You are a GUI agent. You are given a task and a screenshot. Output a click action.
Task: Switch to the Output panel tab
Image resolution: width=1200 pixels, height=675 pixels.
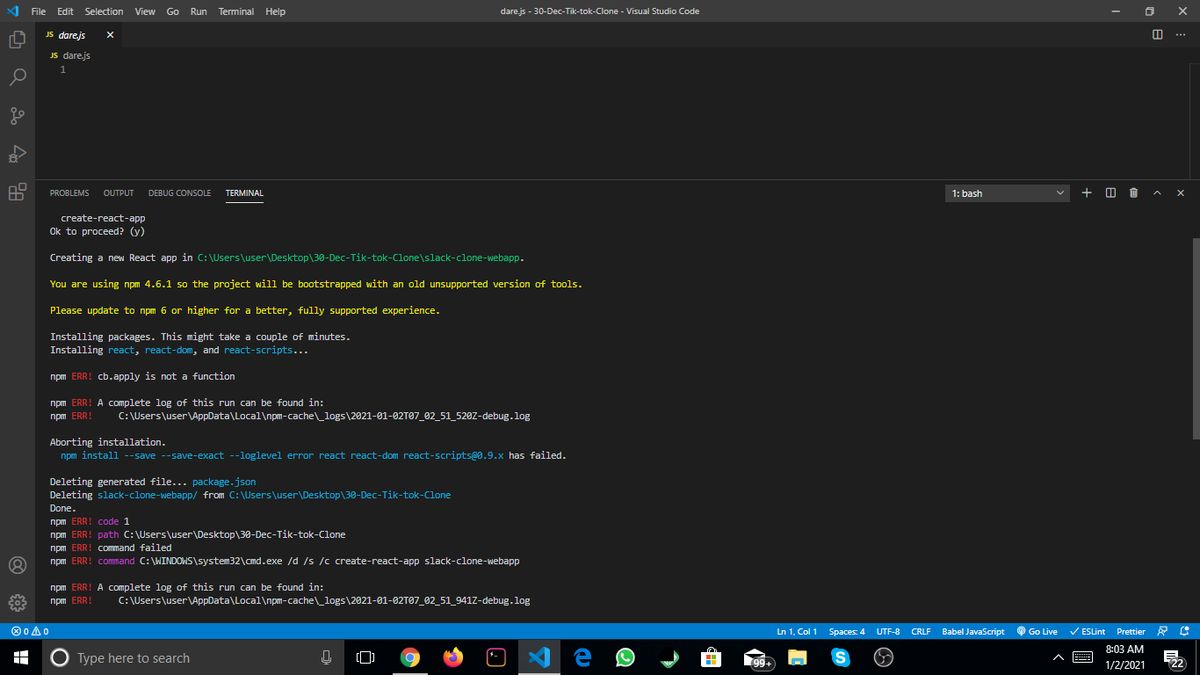pyautogui.click(x=118, y=193)
